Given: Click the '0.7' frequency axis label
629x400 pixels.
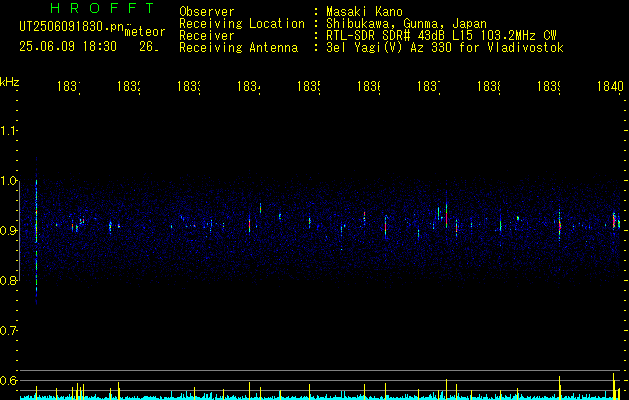Looking at the screenshot, I should coord(8,331).
